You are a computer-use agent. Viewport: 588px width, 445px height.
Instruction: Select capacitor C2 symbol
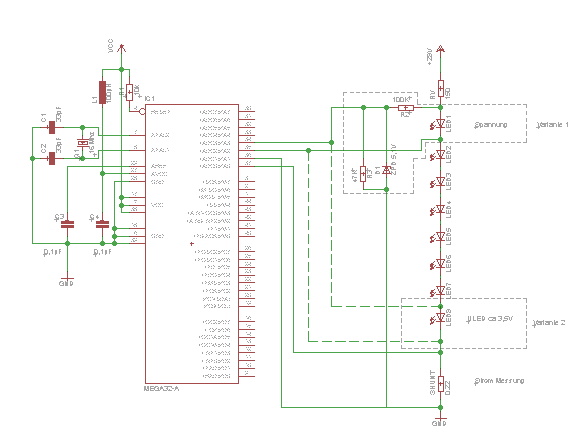(52, 159)
